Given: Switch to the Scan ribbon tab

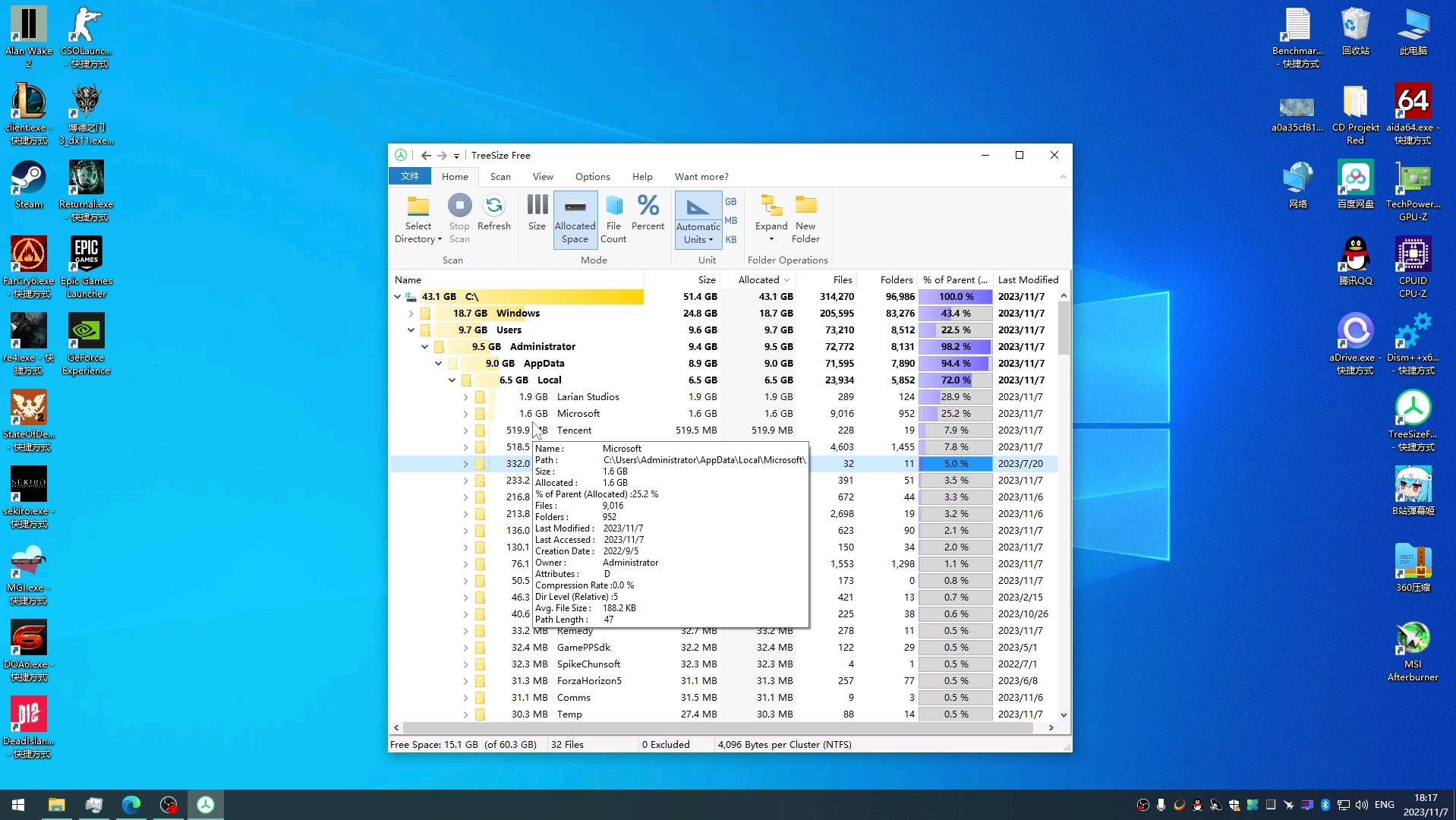Looking at the screenshot, I should [x=500, y=177].
